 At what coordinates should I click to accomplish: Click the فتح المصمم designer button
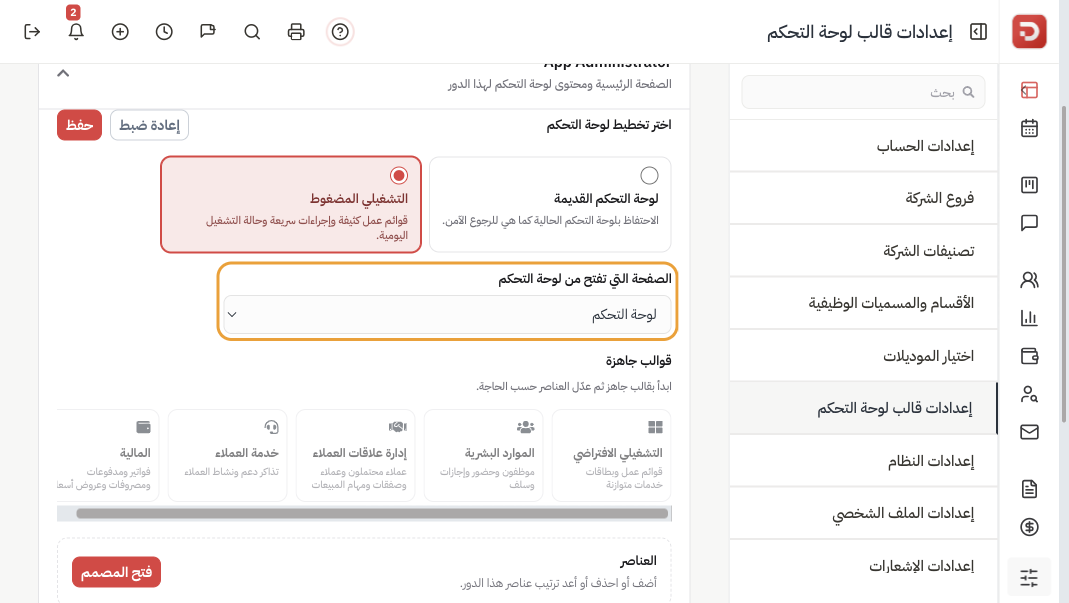(117, 572)
